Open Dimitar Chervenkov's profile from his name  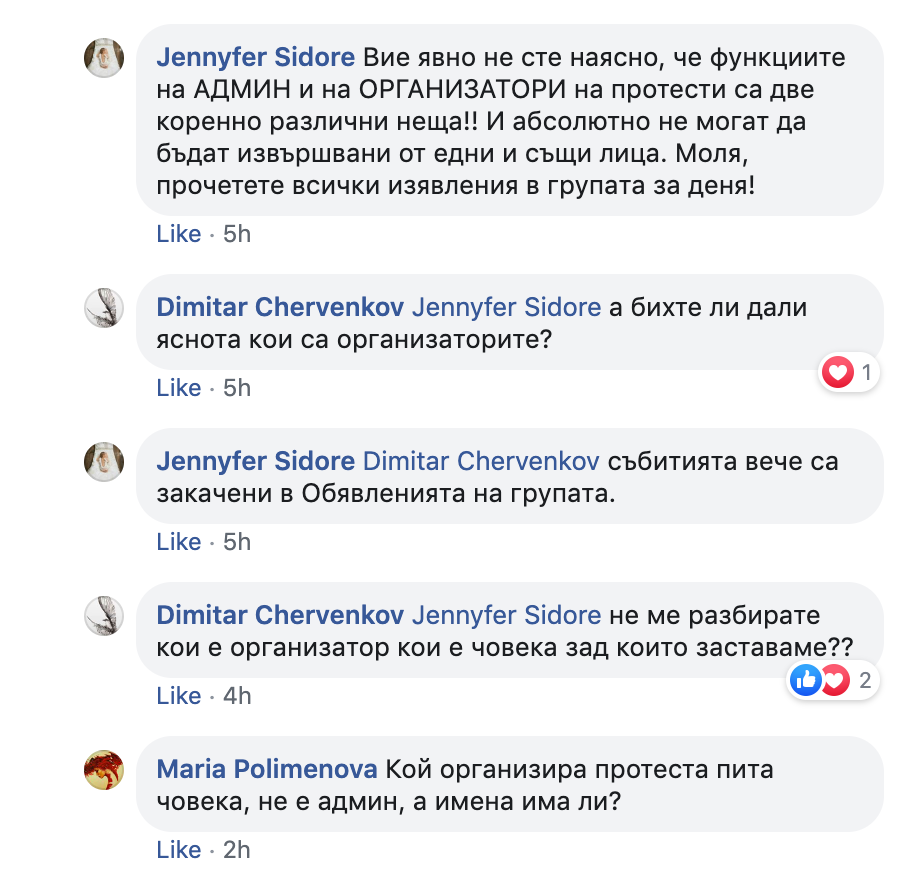[x=280, y=307]
